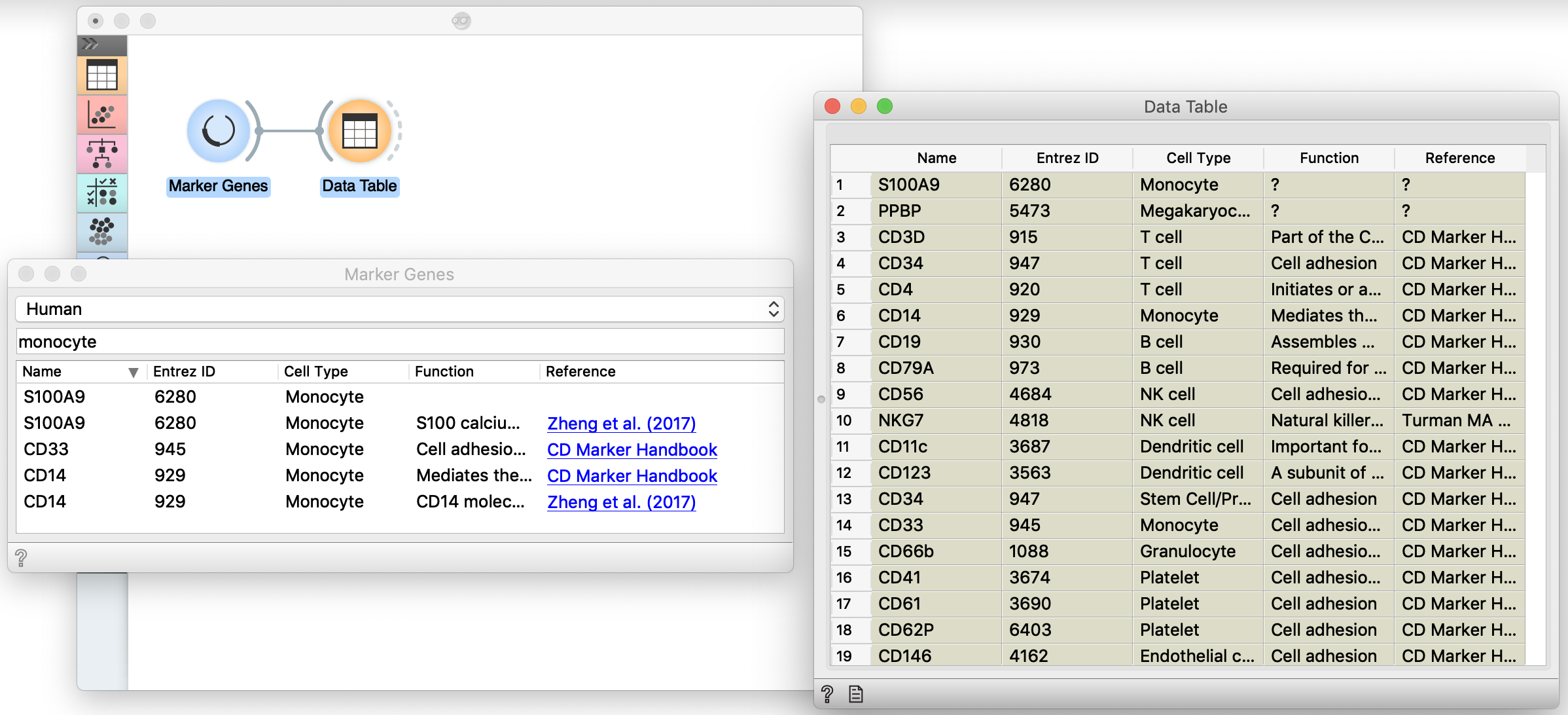Screen dimensions: 1568x715
Task: Open the Zheng et al. (2017) reference link
Action: [x=620, y=424]
